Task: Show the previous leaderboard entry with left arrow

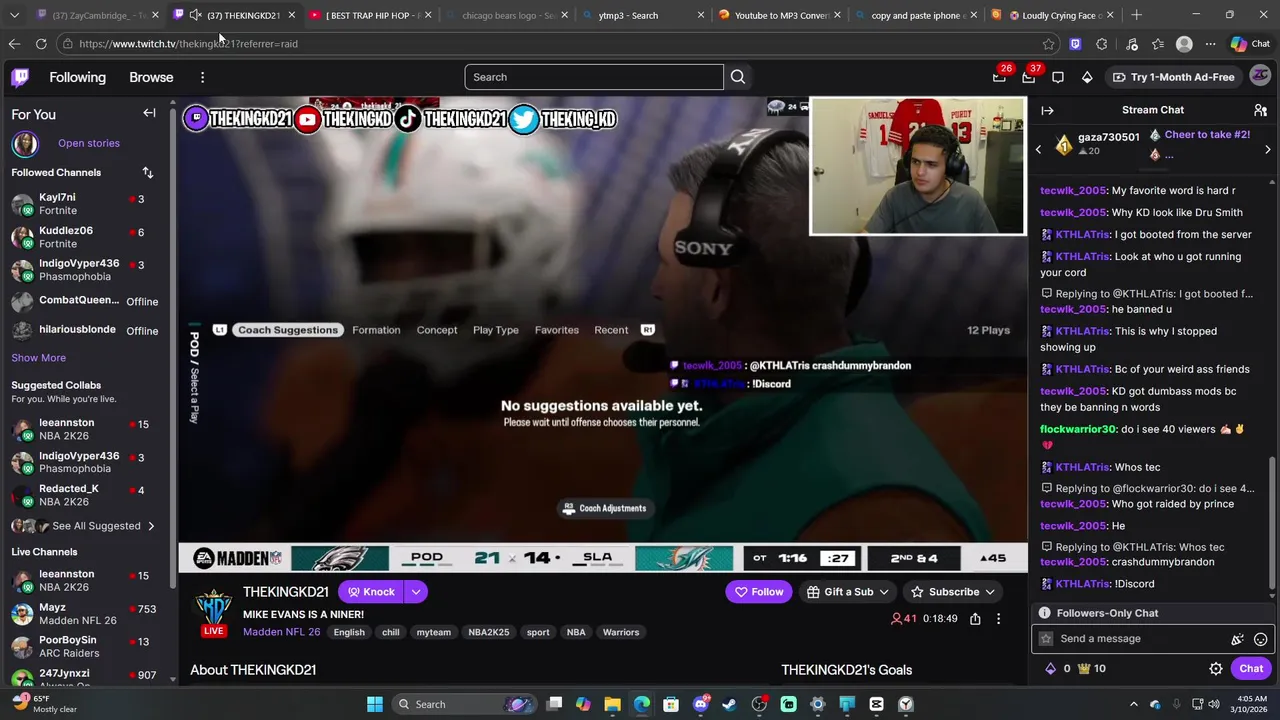Action: [1038, 150]
